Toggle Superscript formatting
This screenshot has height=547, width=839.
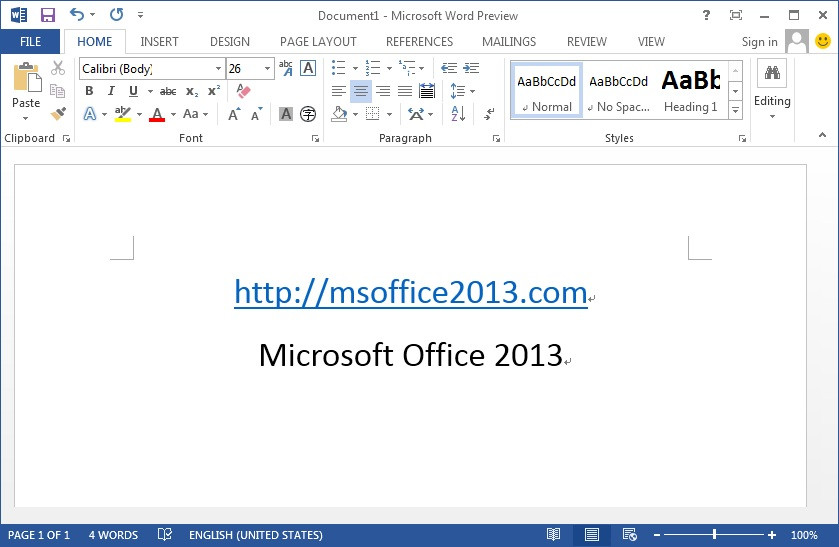214,91
